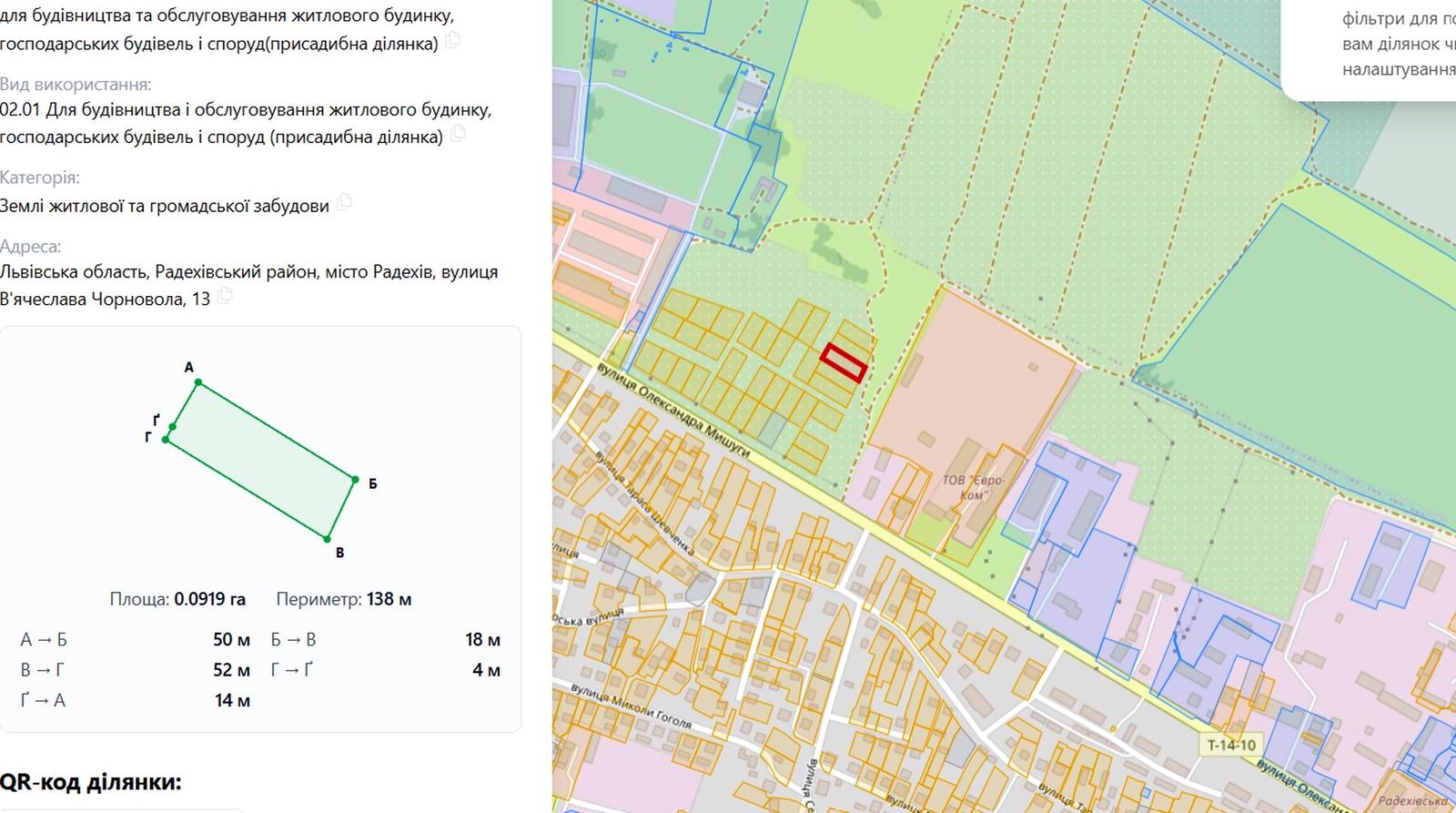Click the вулиця Тараса Шевченка street label
Screen dimensions: 1456x813
[x=646, y=502]
